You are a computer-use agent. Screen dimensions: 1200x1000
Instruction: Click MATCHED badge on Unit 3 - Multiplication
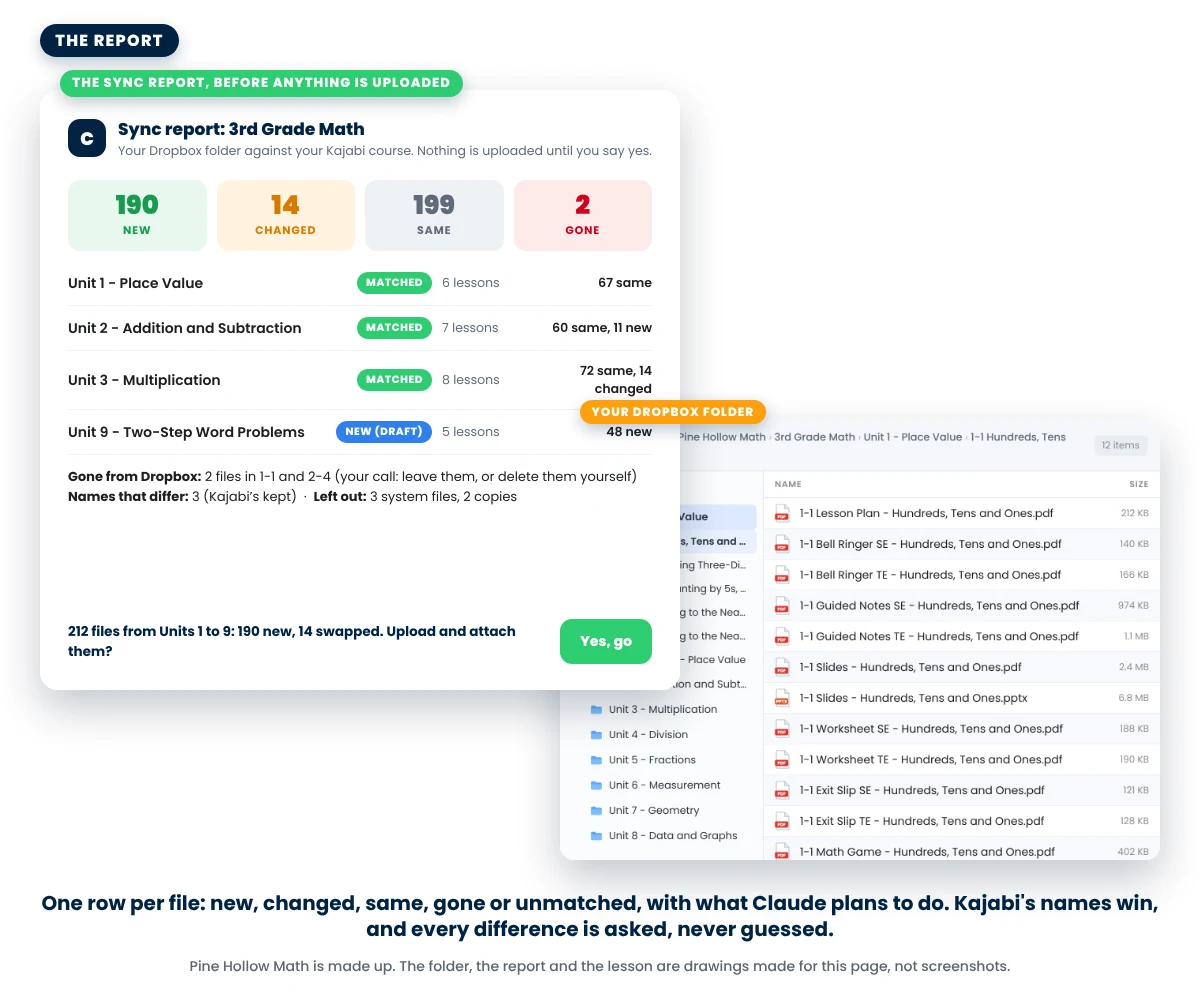(x=394, y=380)
